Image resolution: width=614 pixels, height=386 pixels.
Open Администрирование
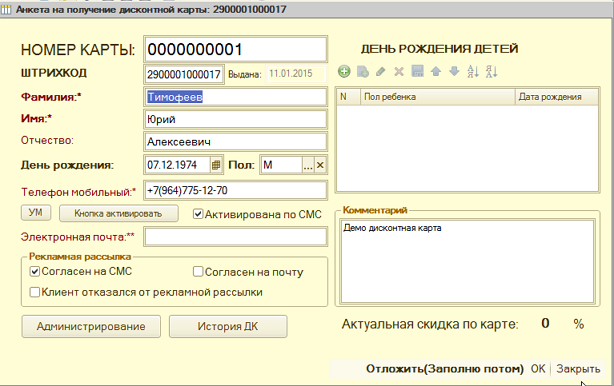tap(91, 326)
